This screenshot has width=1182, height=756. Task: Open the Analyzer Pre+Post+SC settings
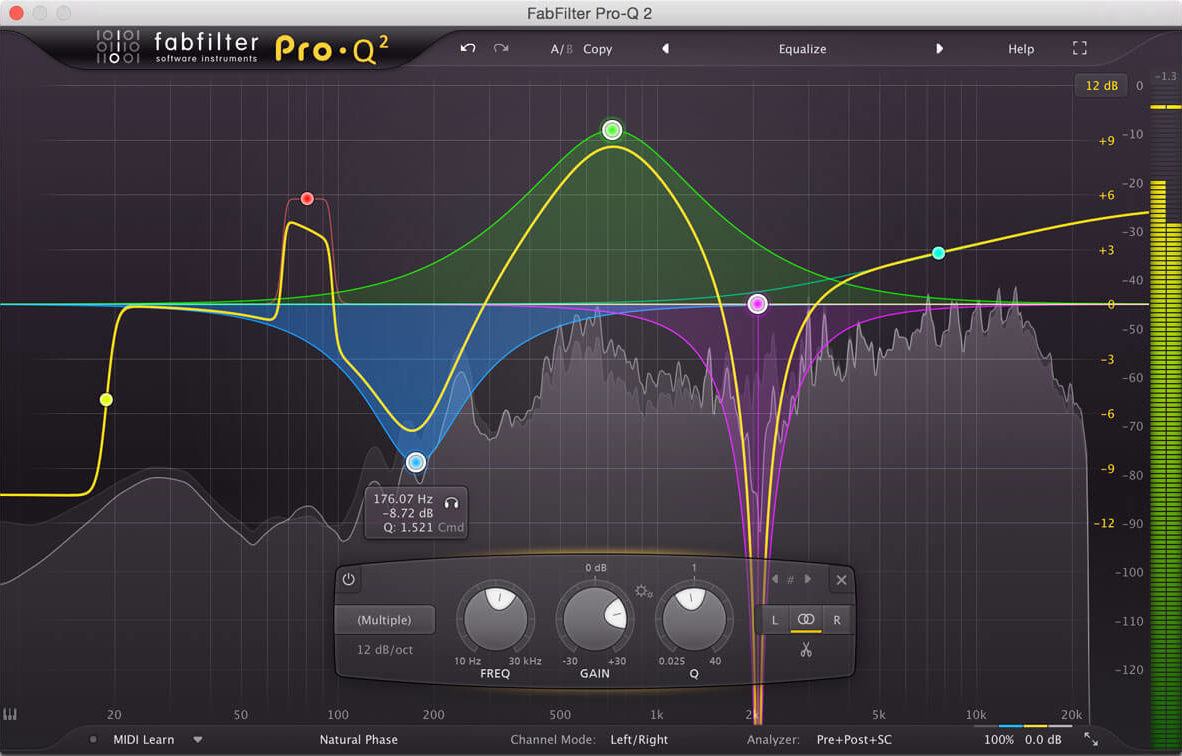pos(853,739)
